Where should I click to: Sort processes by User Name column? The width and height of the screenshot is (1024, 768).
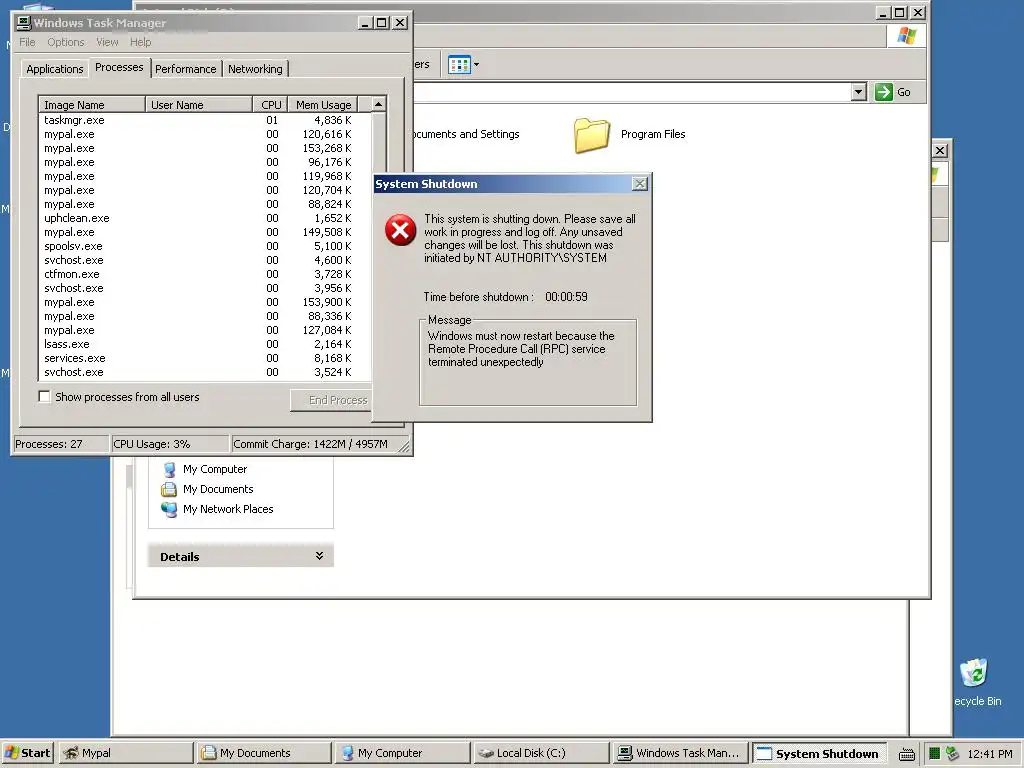click(199, 105)
